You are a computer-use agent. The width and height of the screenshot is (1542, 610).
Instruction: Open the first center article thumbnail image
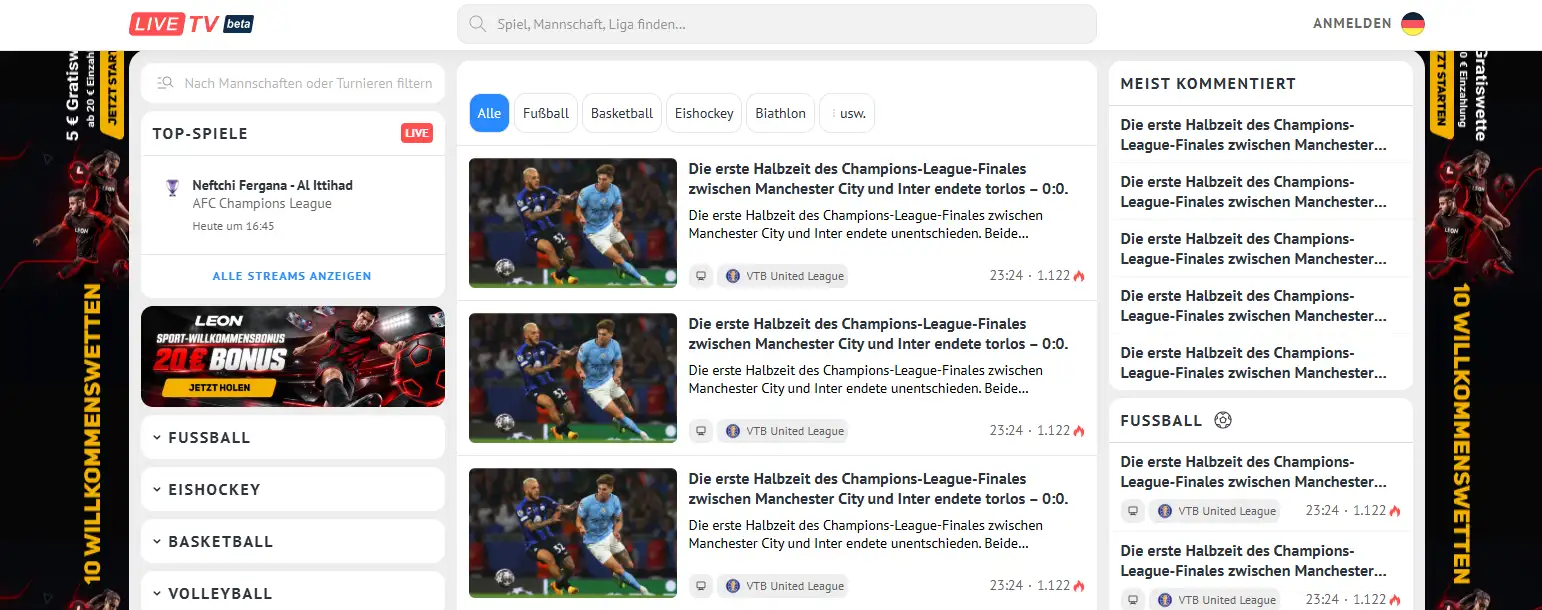[573, 223]
